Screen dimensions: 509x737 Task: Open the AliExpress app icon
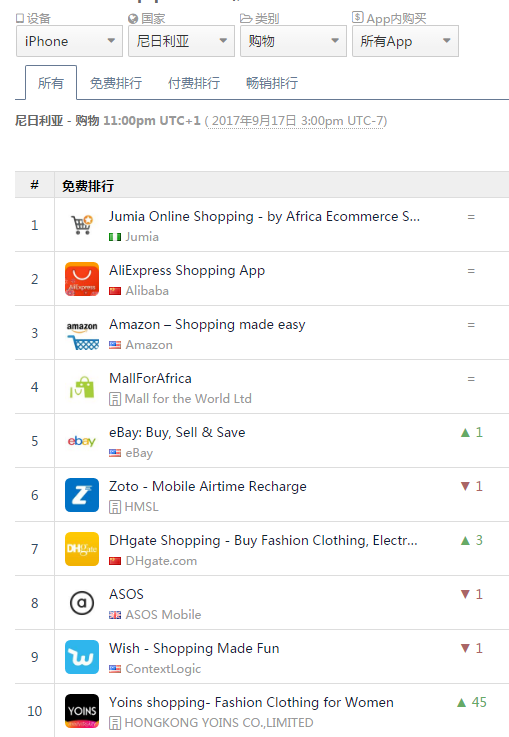tap(82, 279)
